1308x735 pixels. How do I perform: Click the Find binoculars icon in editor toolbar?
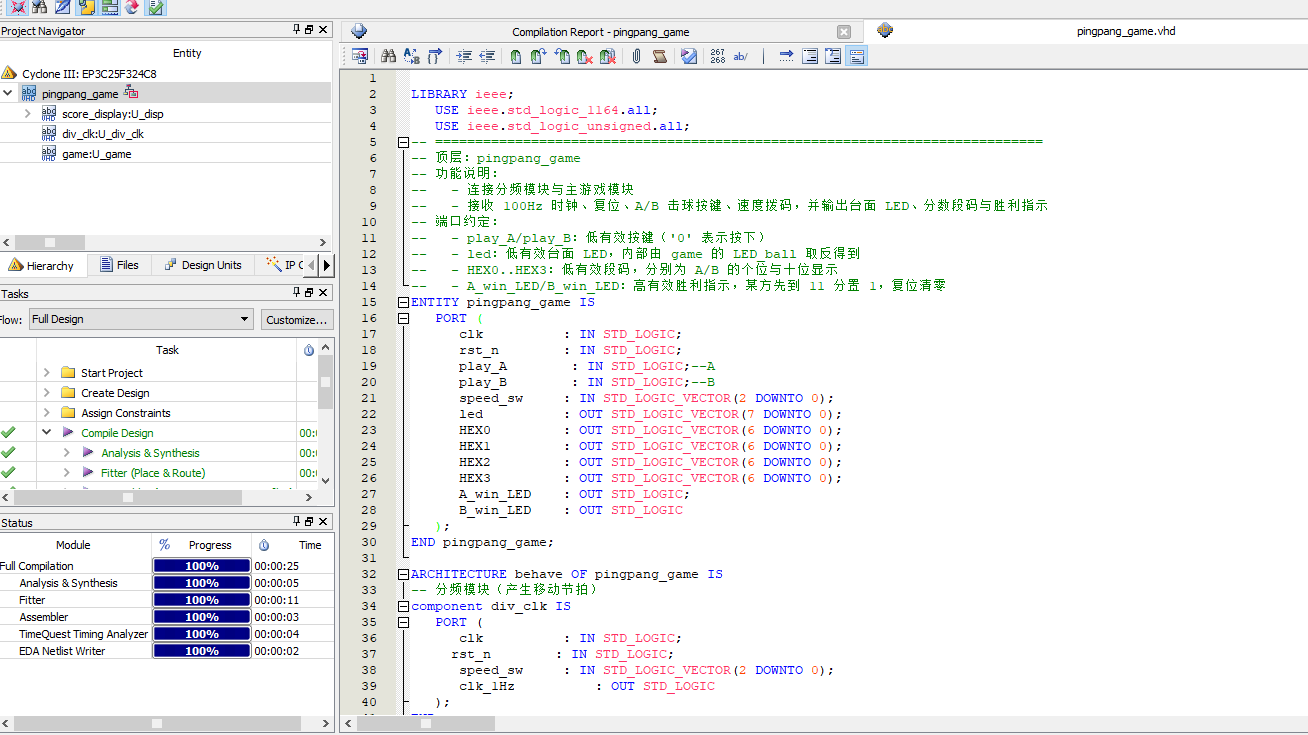pos(388,56)
